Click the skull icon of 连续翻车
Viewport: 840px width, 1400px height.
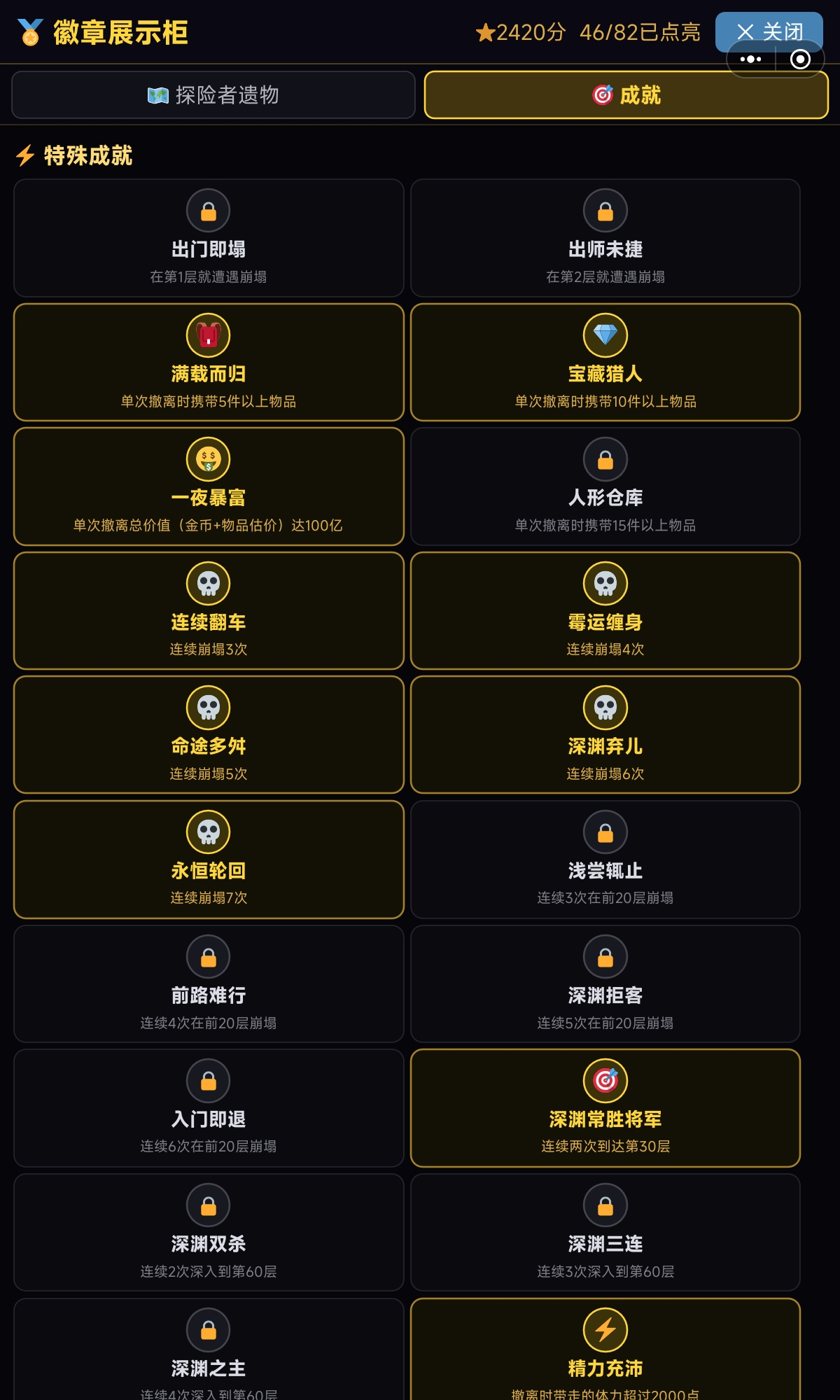pos(209,584)
